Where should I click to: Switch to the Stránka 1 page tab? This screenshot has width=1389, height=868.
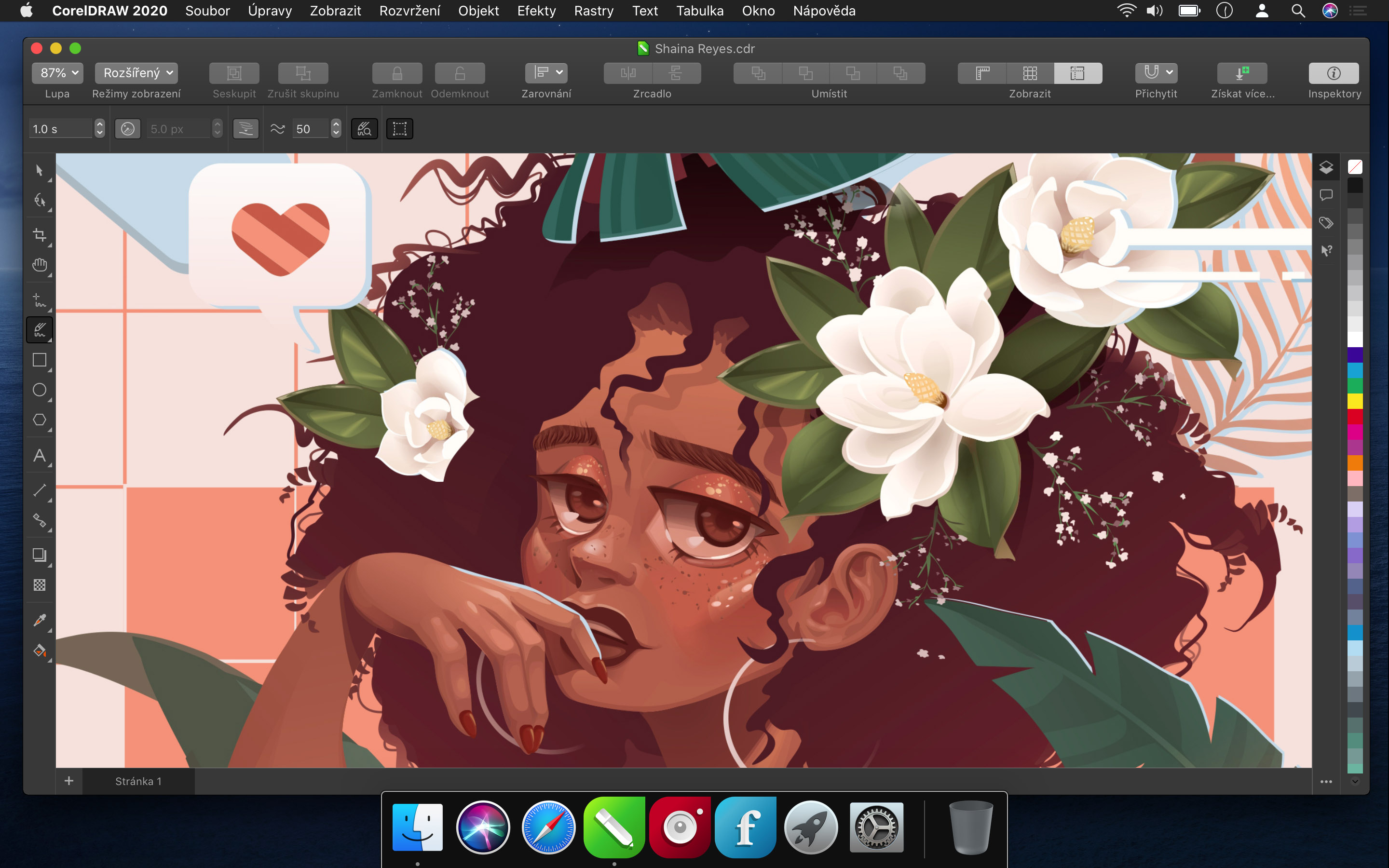coord(138,781)
